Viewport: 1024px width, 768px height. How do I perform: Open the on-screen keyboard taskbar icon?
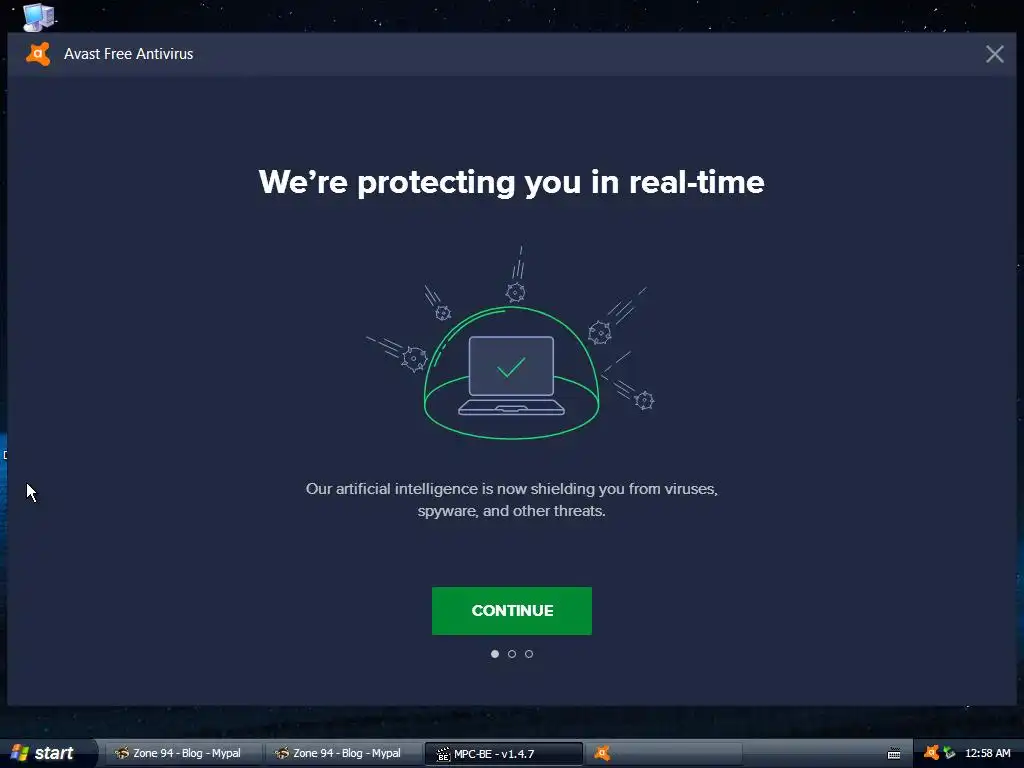point(894,754)
